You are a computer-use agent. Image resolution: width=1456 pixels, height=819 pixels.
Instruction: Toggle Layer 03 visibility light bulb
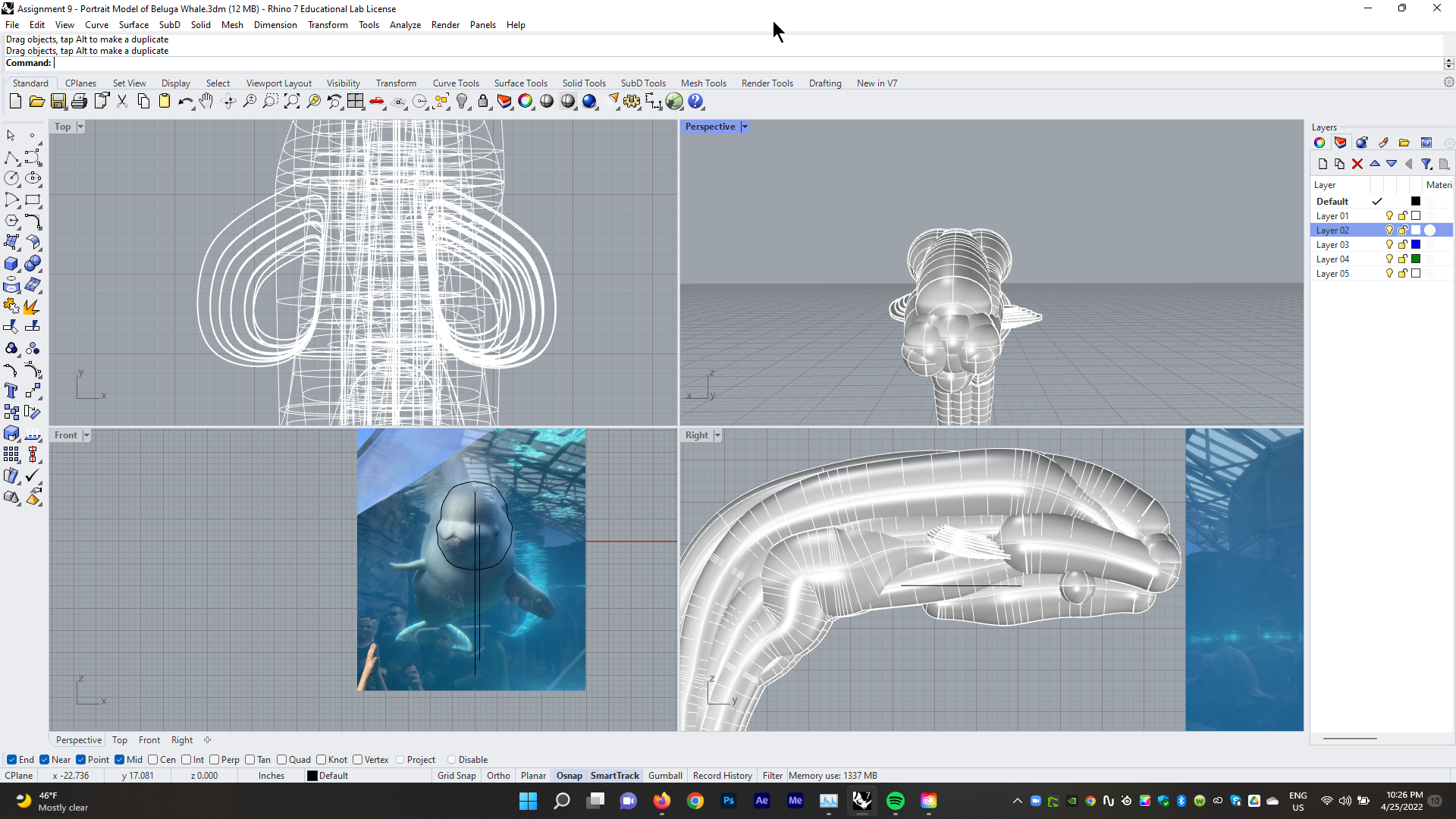1389,244
